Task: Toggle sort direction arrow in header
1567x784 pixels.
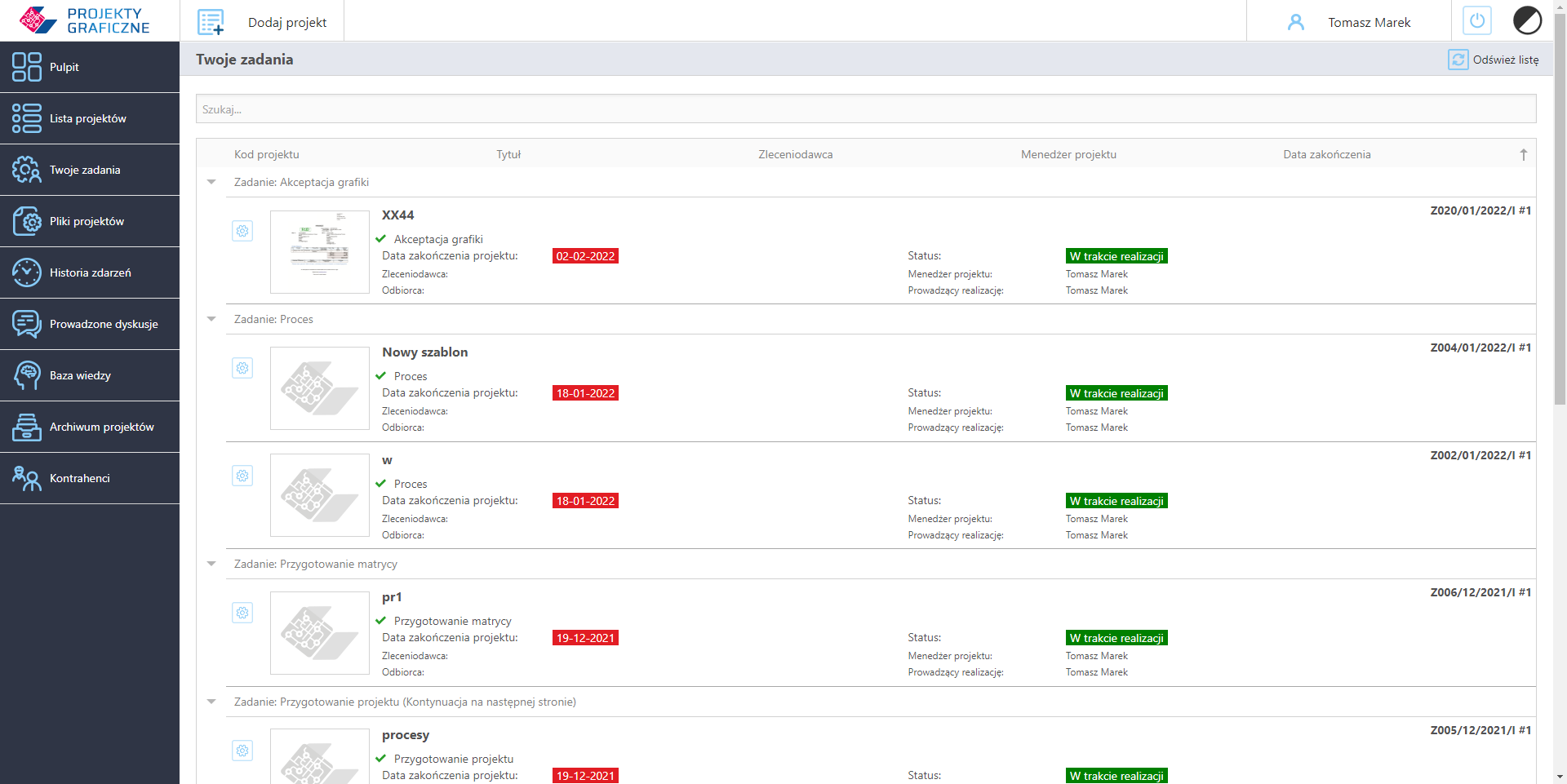Action: click(x=1523, y=155)
